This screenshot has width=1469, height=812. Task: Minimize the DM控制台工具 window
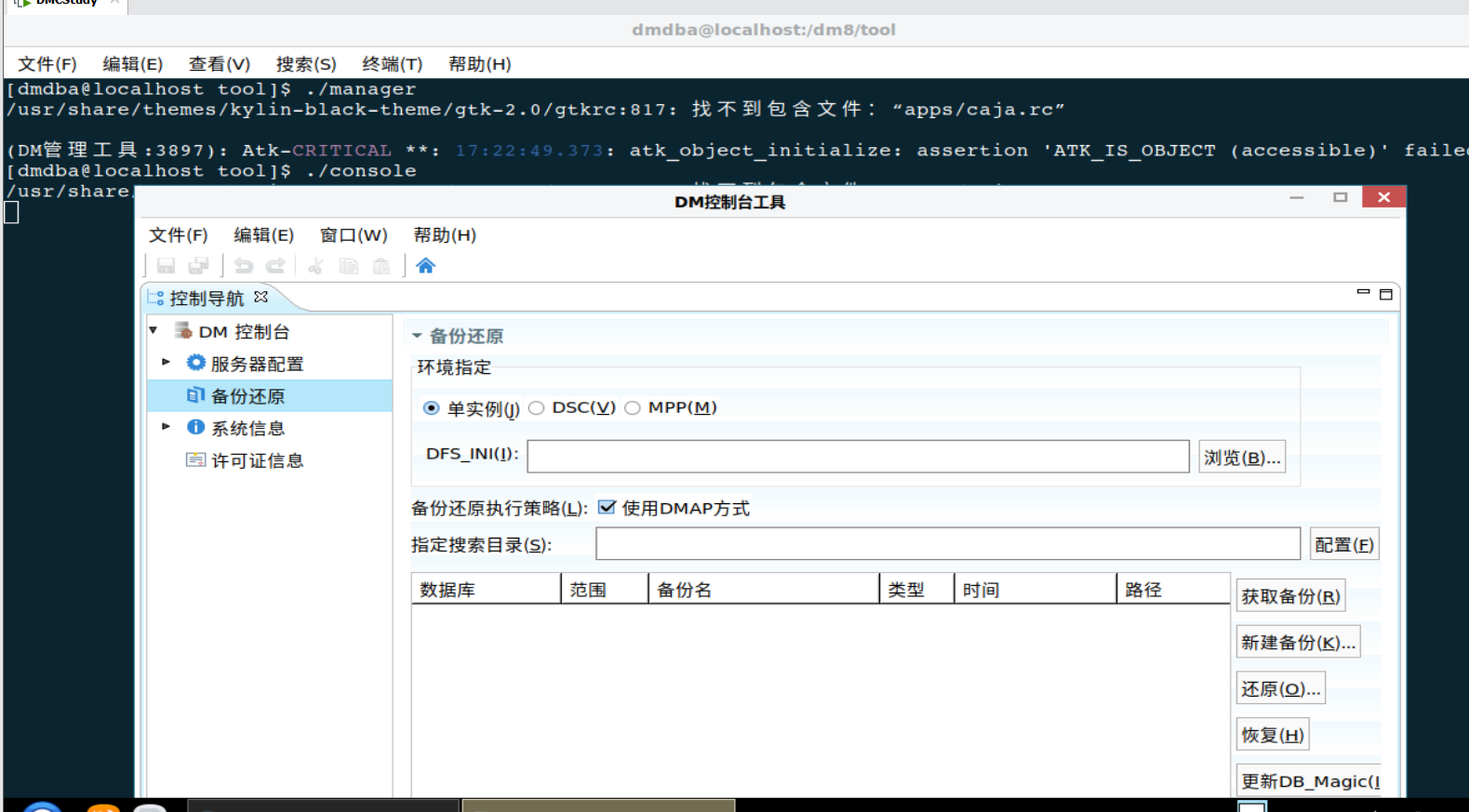pyautogui.click(x=1297, y=197)
